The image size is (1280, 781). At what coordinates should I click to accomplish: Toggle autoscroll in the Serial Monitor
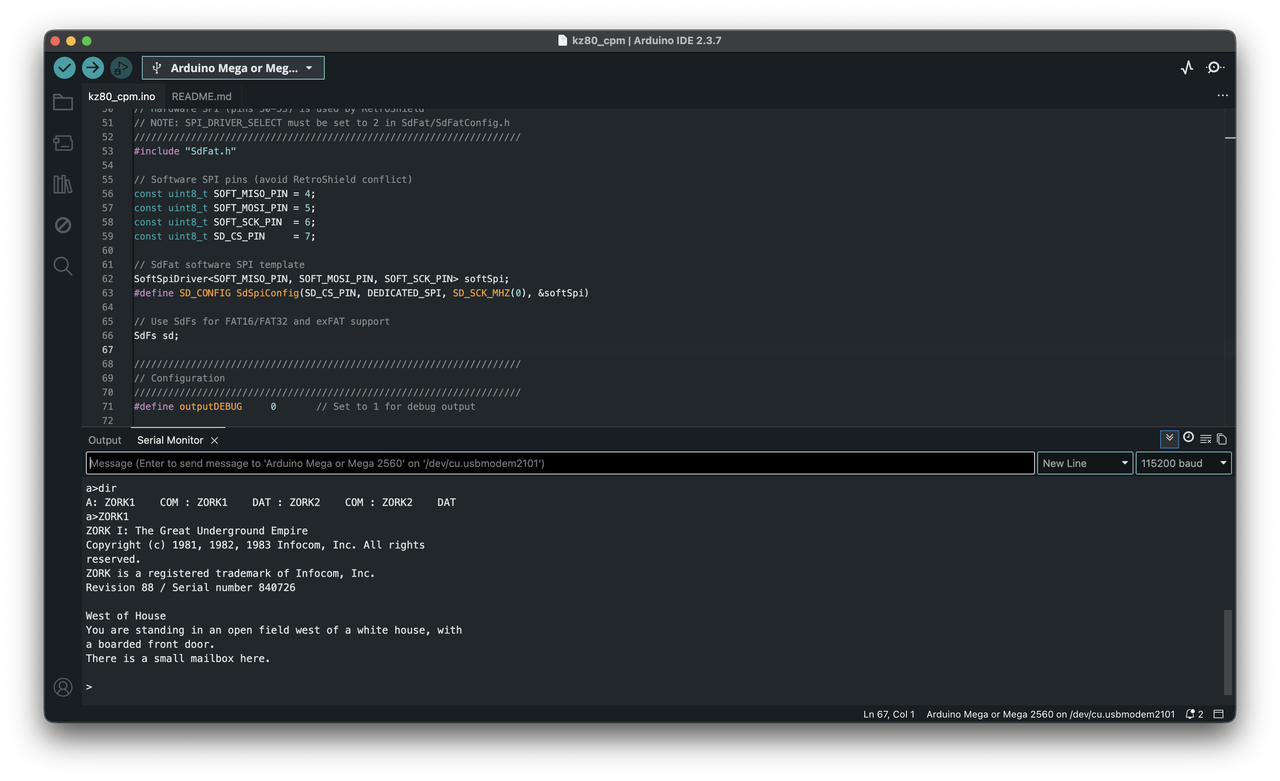(x=1169, y=438)
